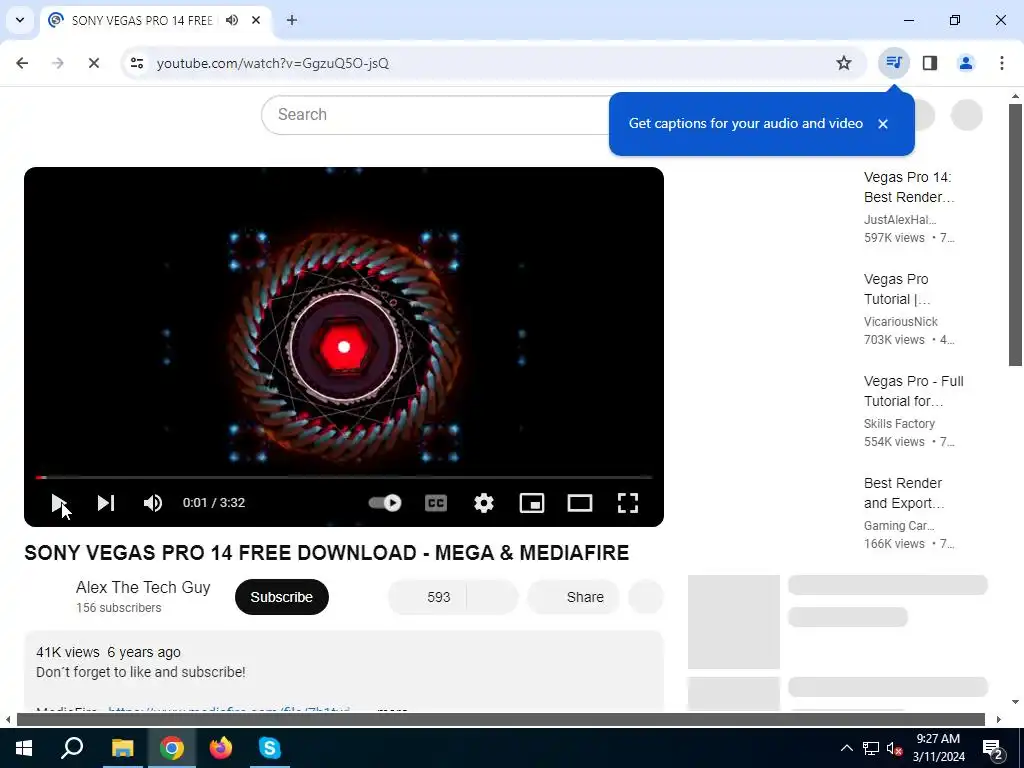Viewport: 1024px width, 768px height.
Task: Mute the video volume speaker icon
Action: (153, 503)
